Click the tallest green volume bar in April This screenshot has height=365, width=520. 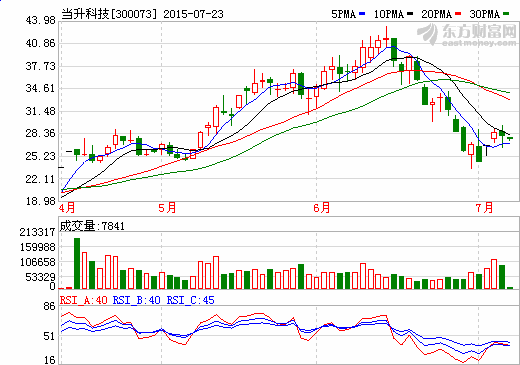coord(77,263)
